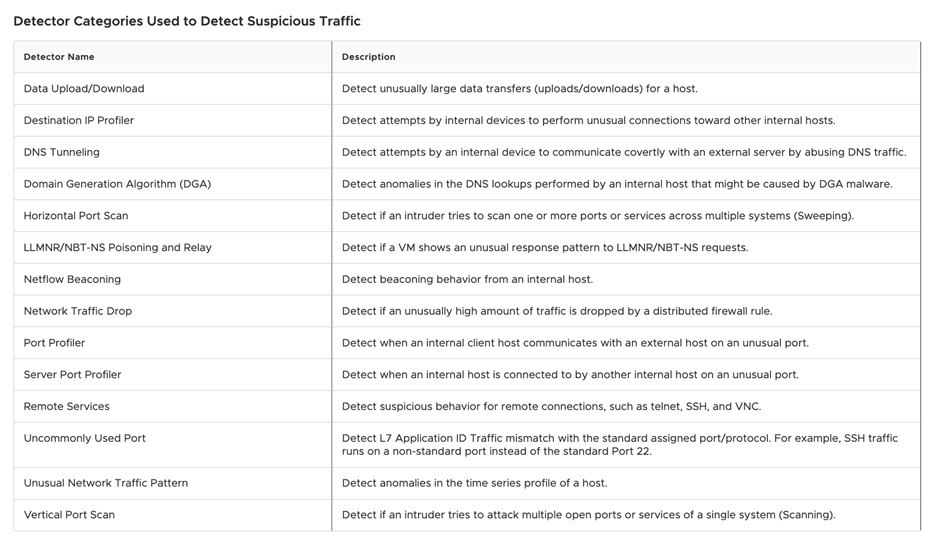Image resolution: width=936 pixels, height=547 pixels.
Task: Click the Description column header
Action: [x=369, y=57]
